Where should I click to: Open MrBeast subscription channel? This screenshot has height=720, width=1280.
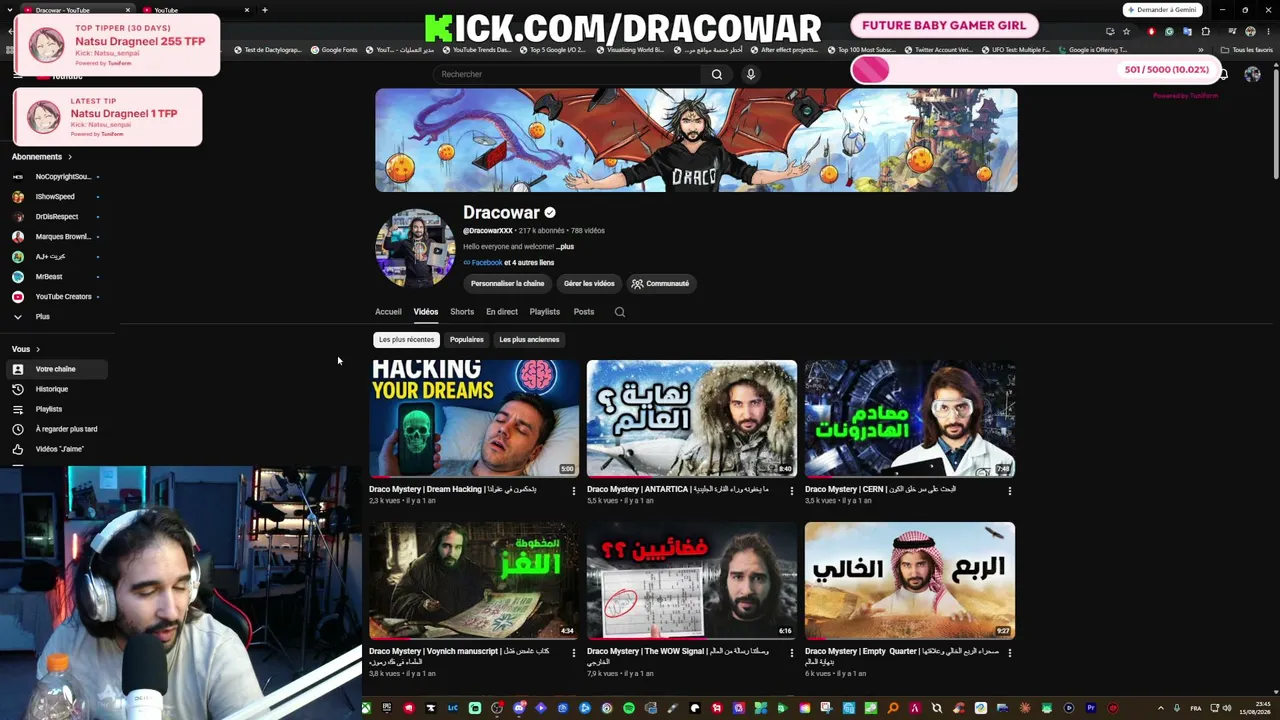[56, 277]
